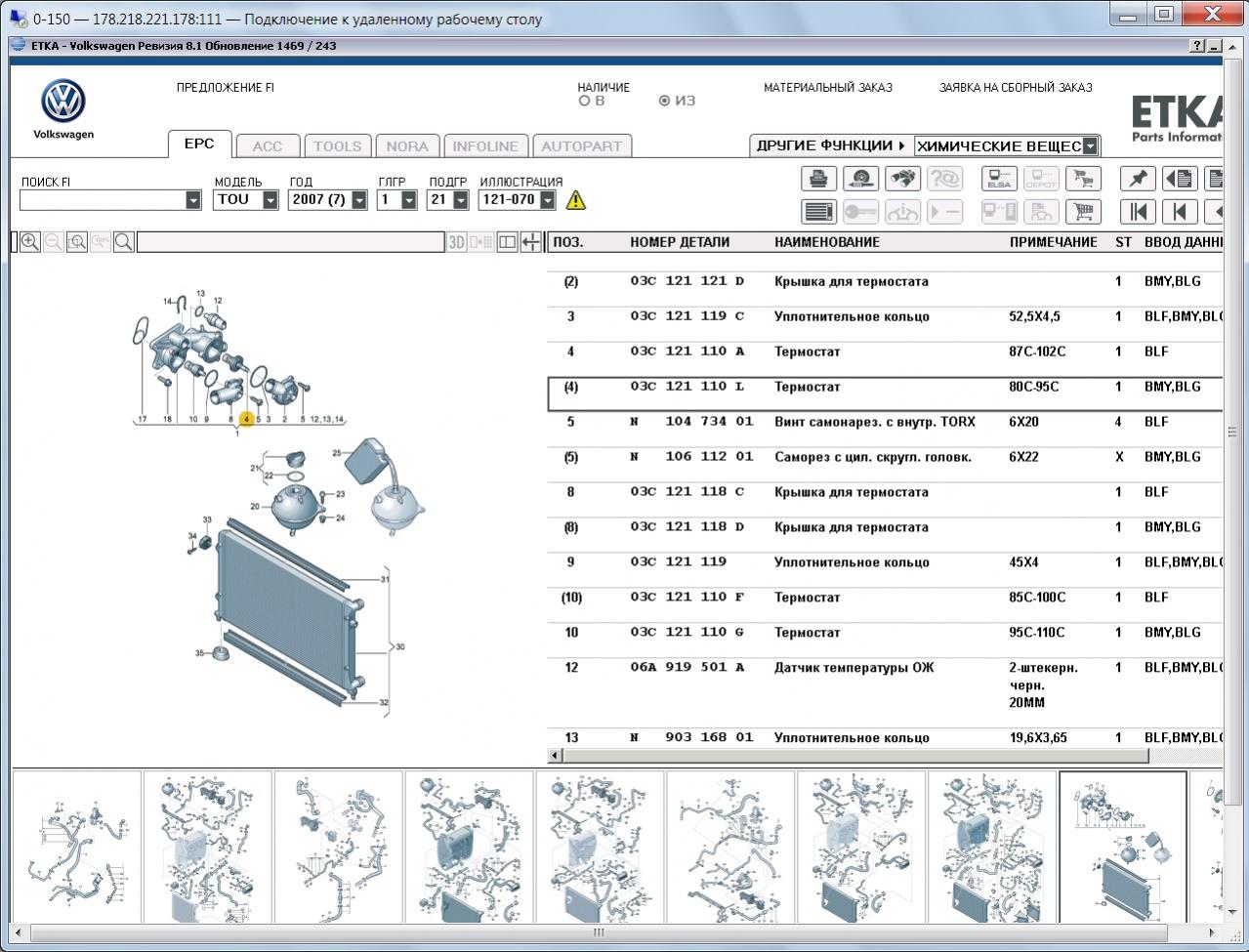Click the zoom region magnifier icon
Screen dimensions: 1249x952
[77, 242]
